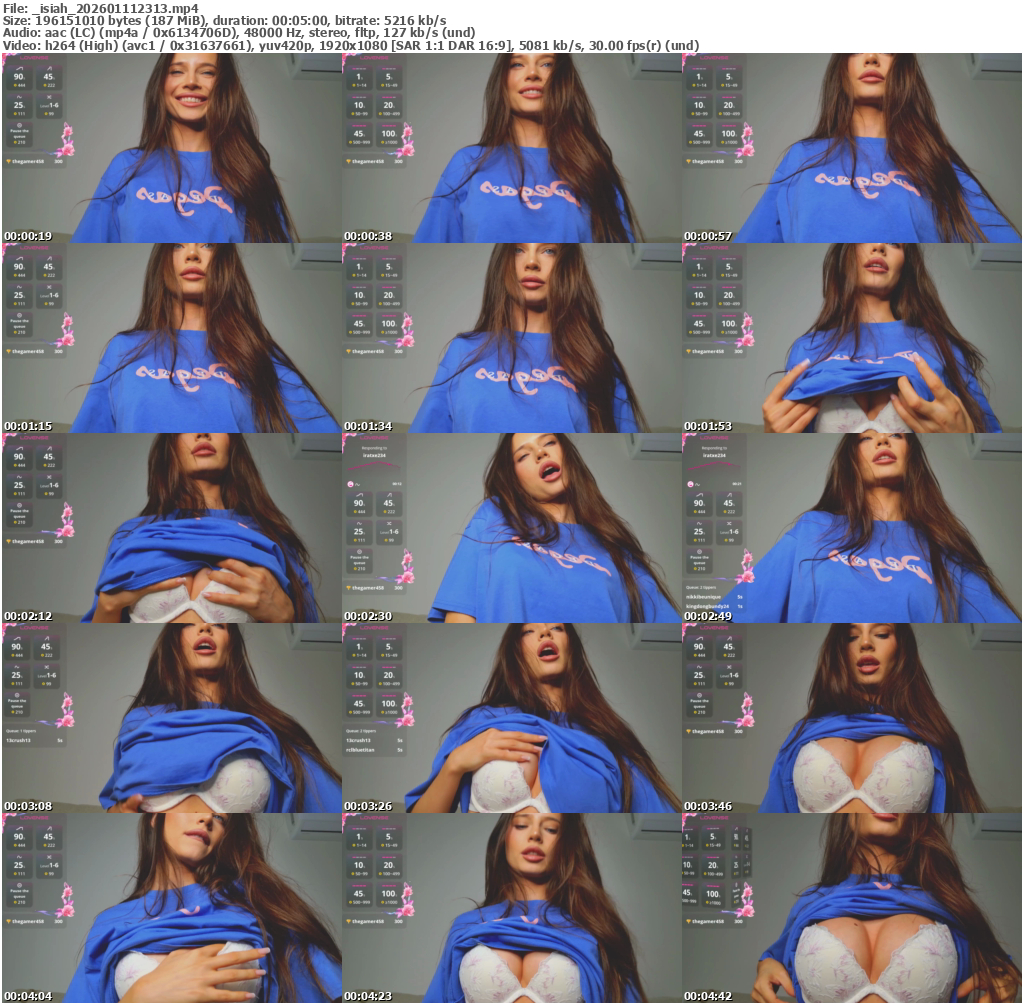
Task: Select the thumbnail timestamped 00:04:04
Action: 171,908
